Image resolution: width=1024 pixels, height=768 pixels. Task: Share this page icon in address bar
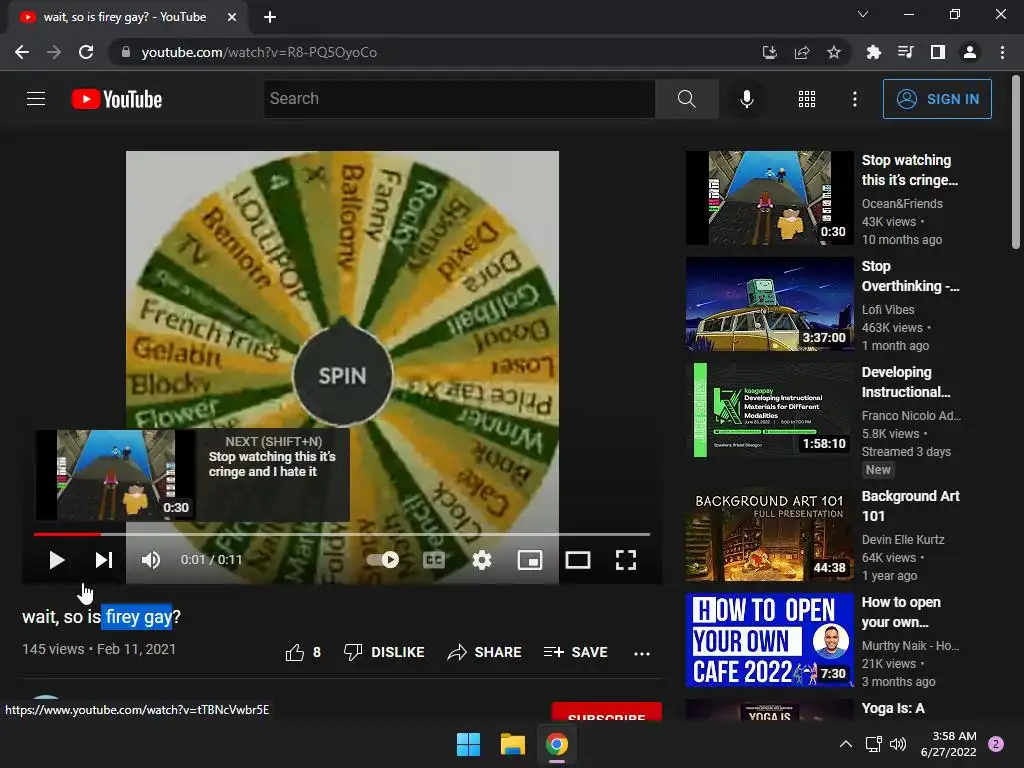802,52
